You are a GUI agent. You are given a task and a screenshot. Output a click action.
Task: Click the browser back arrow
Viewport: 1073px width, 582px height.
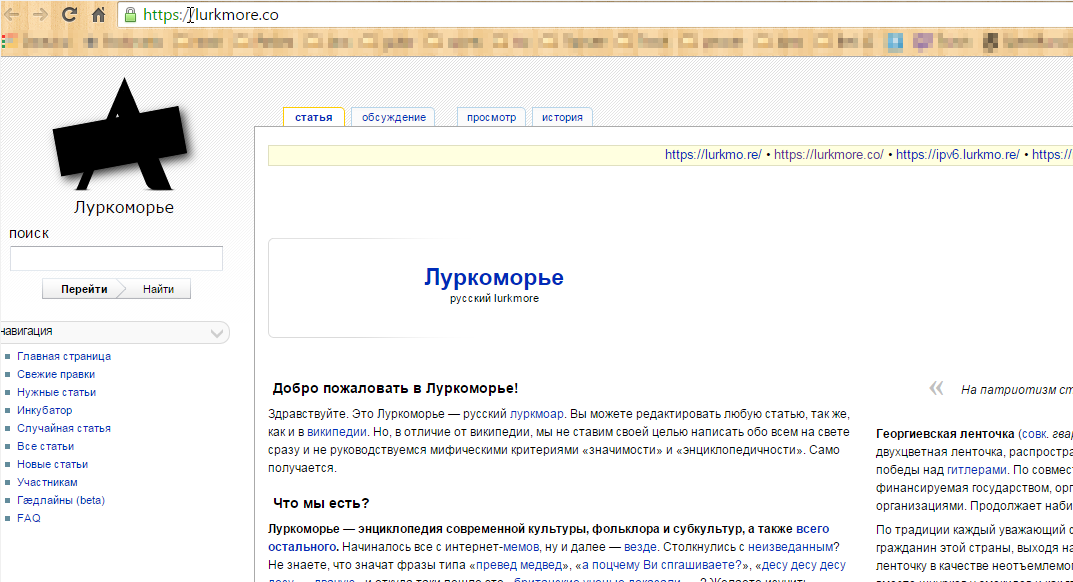(11, 14)
